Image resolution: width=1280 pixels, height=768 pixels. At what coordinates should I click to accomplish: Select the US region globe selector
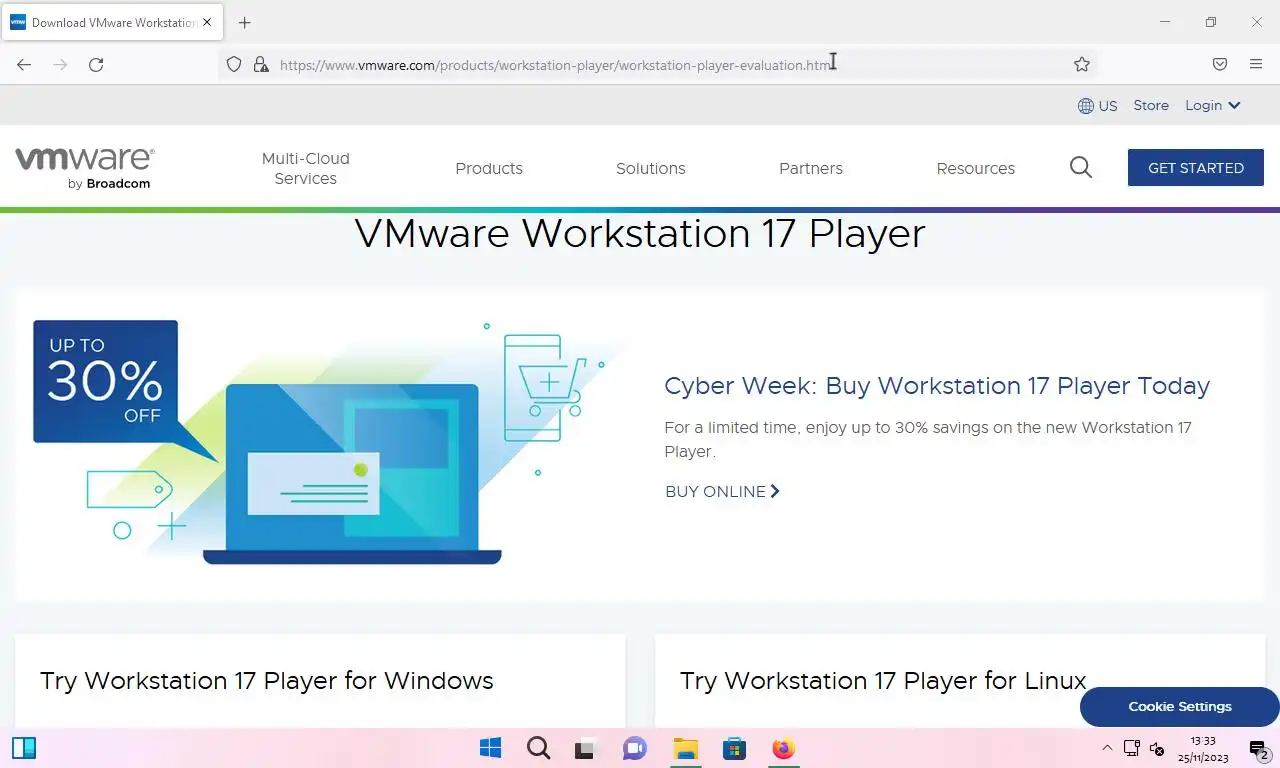(1097, 105)
